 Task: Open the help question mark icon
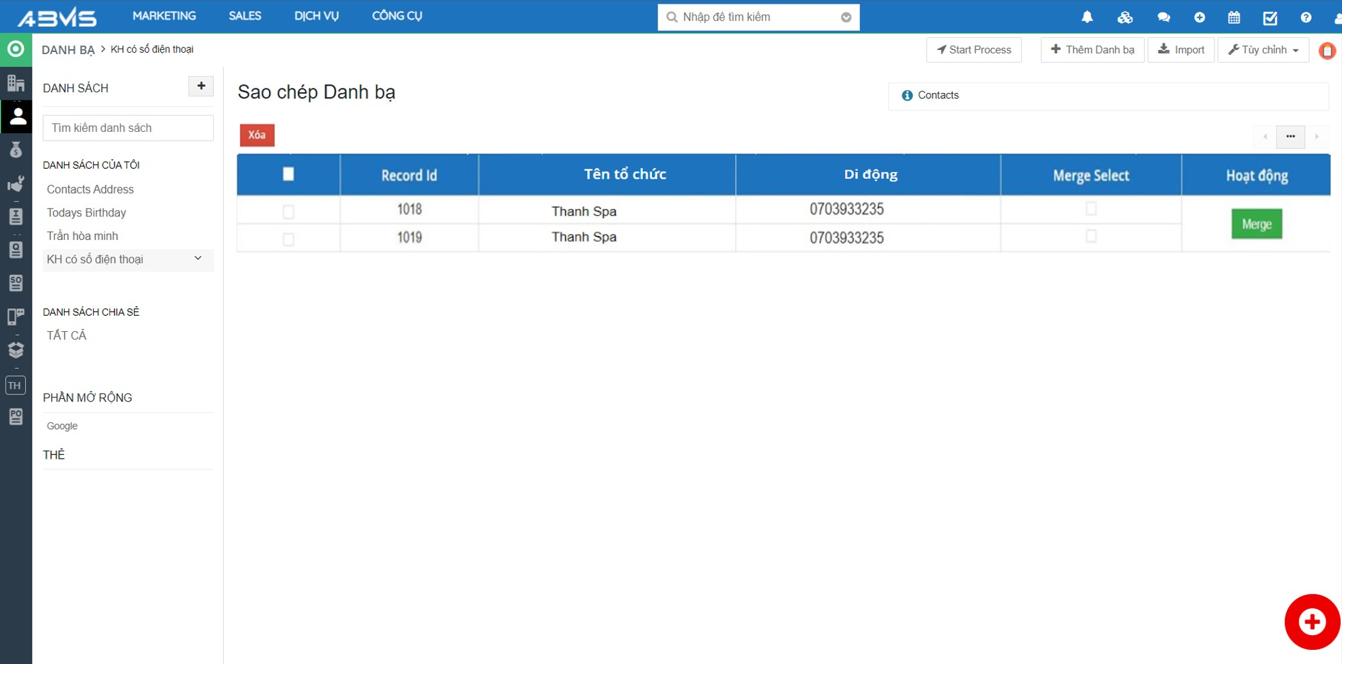[x=1306, y=17]
